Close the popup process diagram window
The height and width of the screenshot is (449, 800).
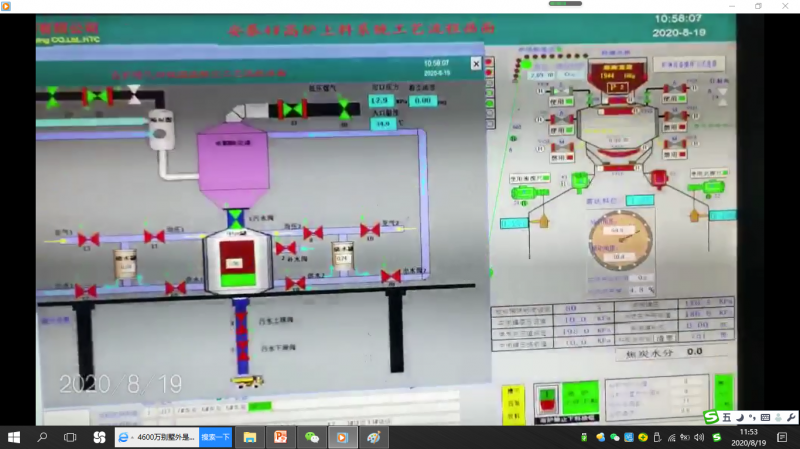tap(476, 63)
